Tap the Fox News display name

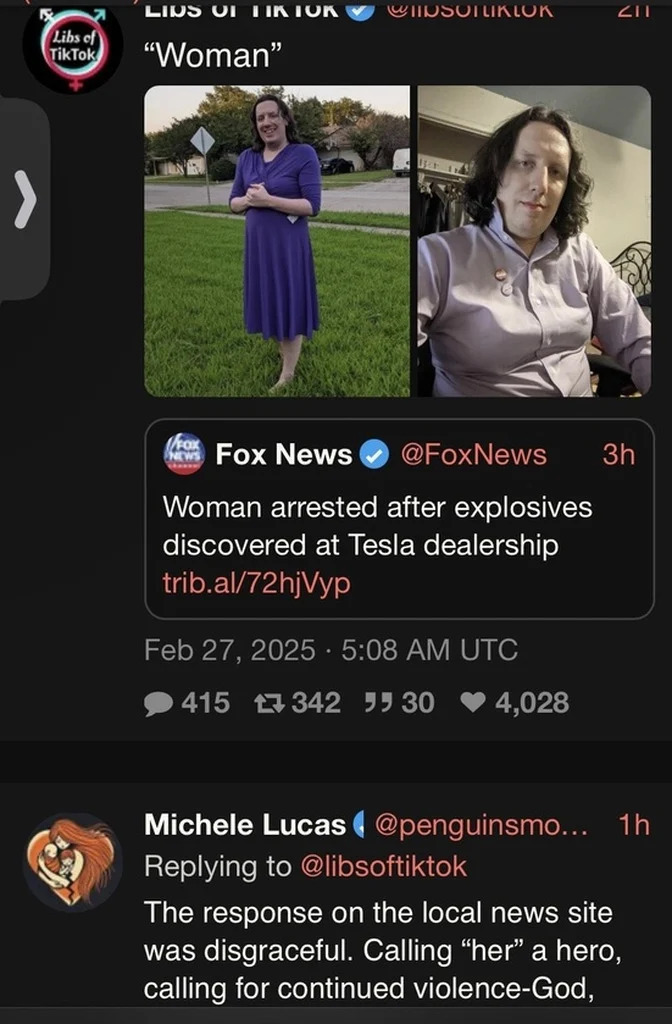coord(284,455)
